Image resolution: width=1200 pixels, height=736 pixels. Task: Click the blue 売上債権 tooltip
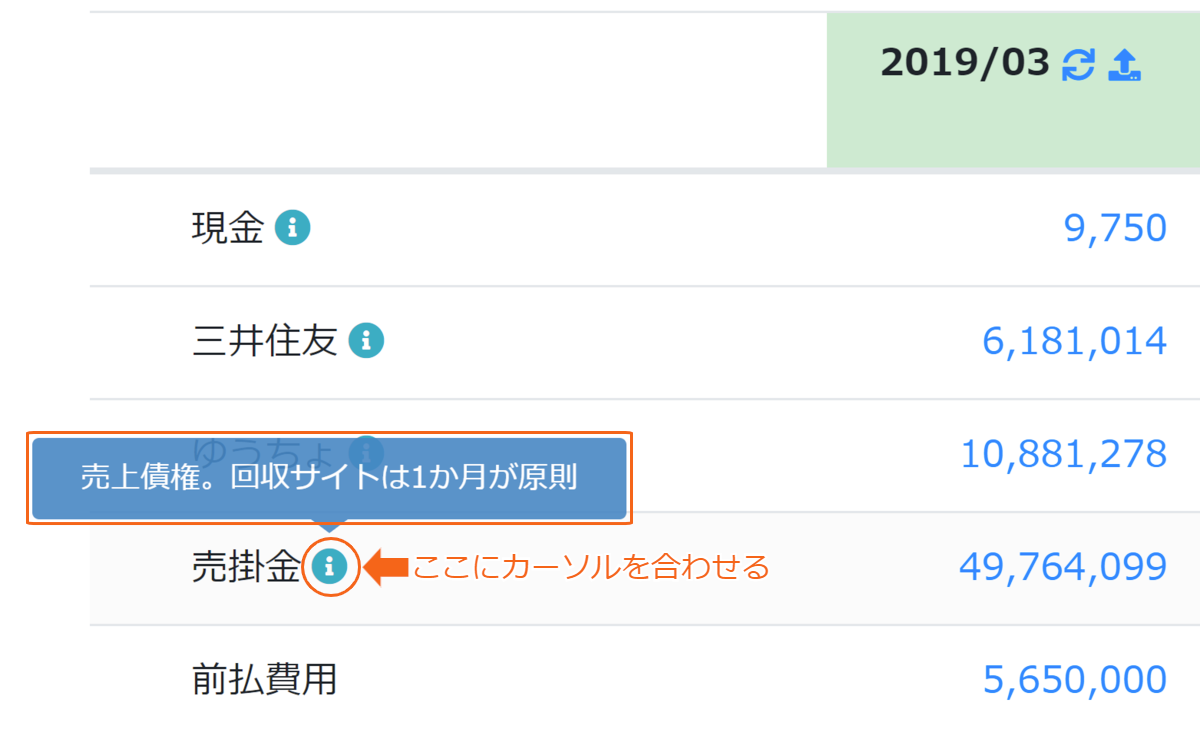coord(329,478)
